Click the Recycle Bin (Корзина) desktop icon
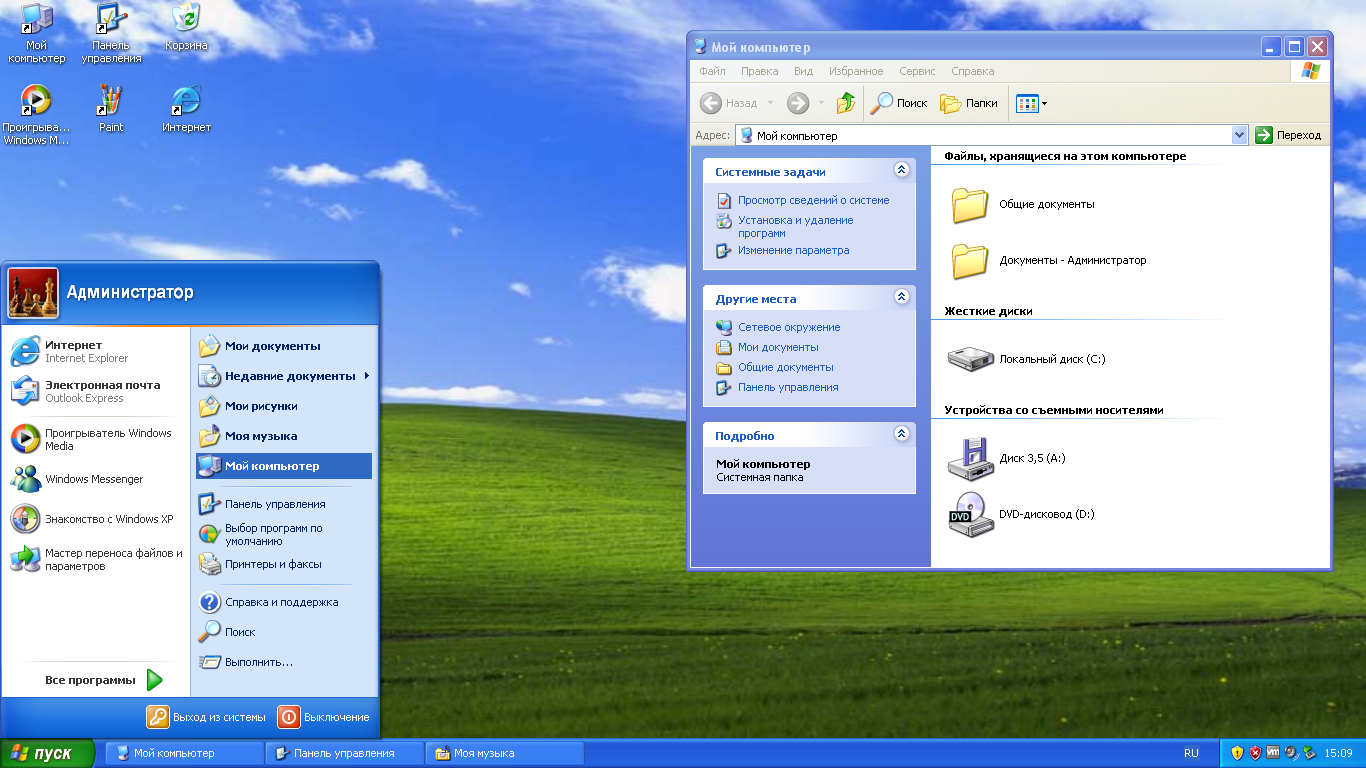1366x768 pixels. coord(186,20)
